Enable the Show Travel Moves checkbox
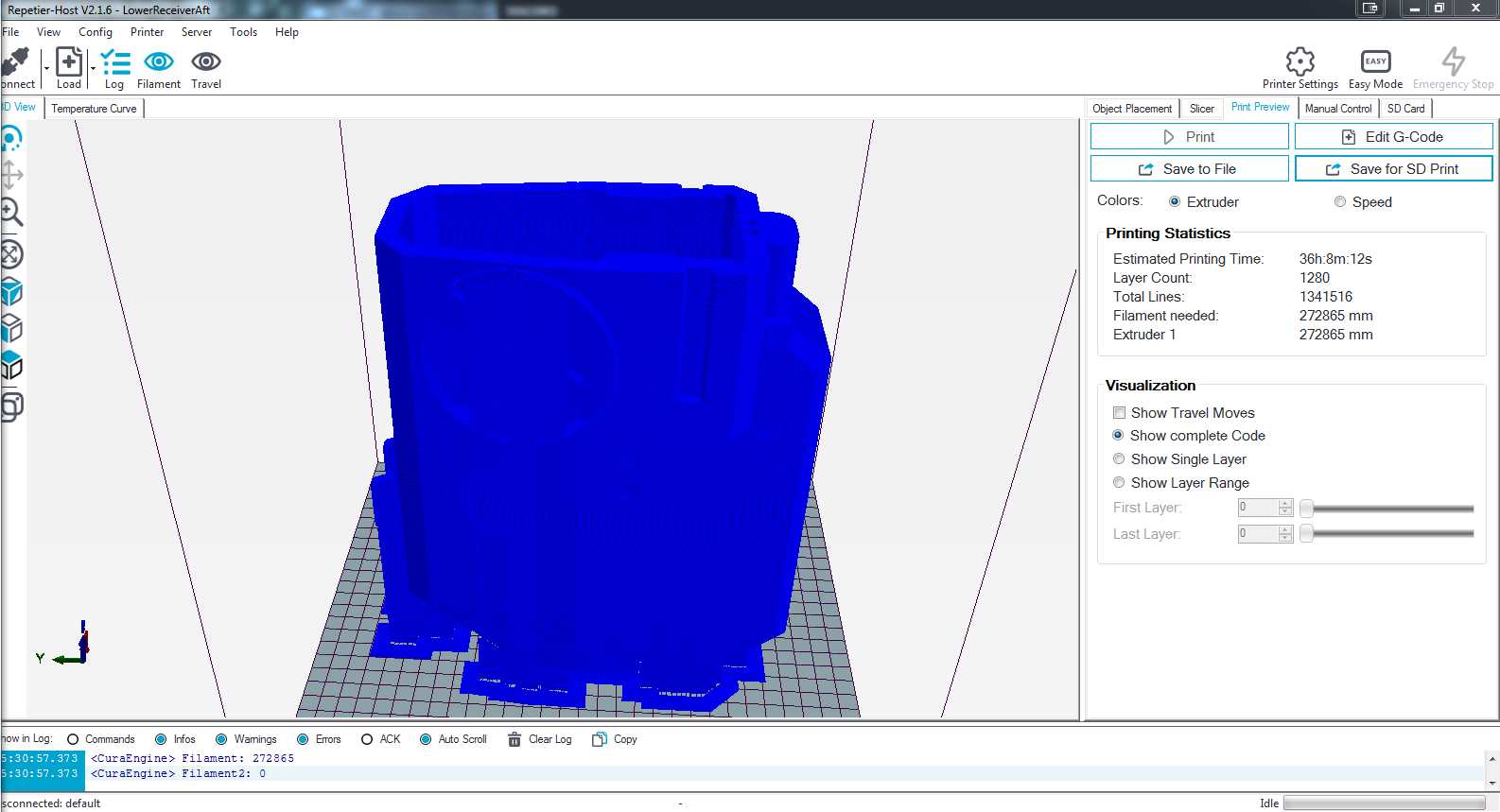The image size is (1500, 812). click(1119, 413)
